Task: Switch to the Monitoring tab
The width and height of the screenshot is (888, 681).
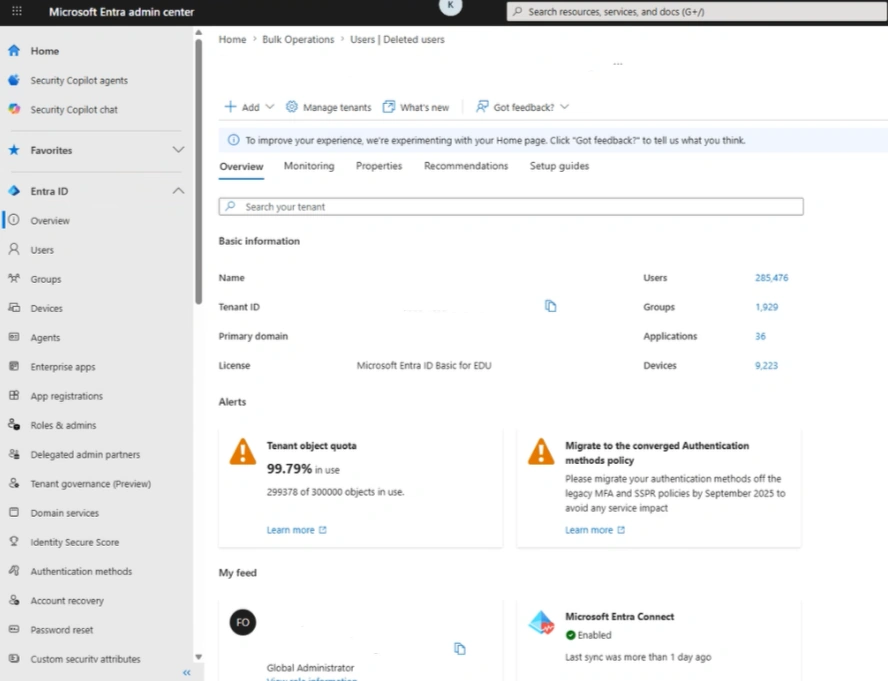Action: point(309,166)
